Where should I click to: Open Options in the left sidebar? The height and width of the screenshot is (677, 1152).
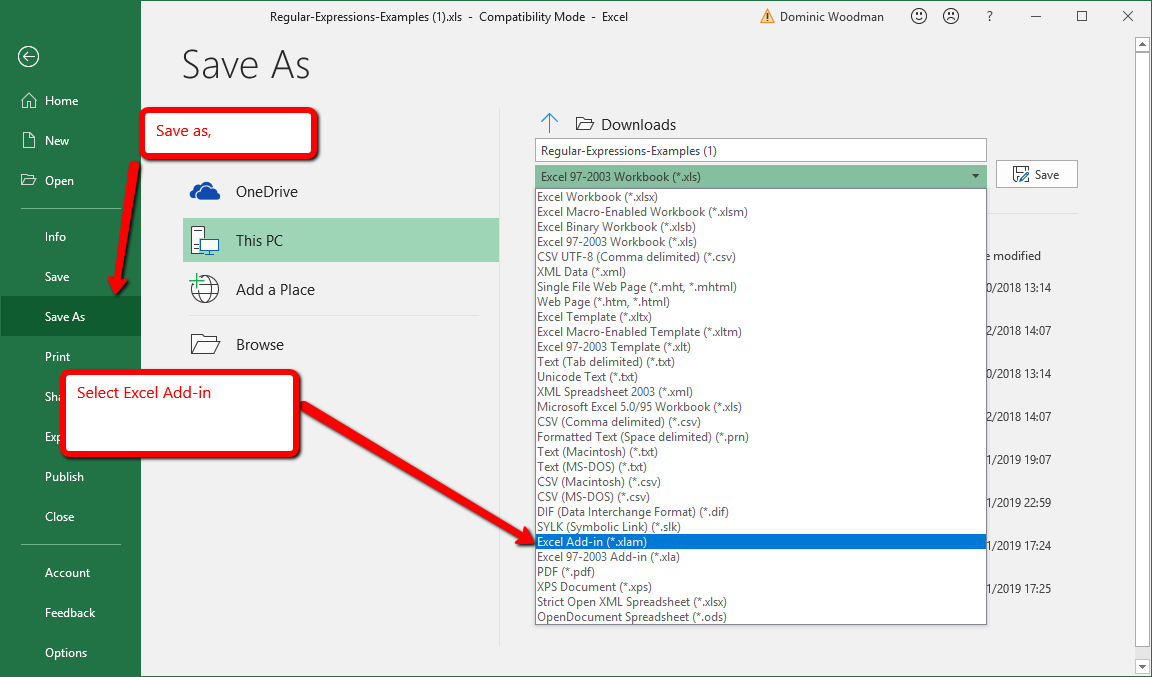(x=66, y=653)
